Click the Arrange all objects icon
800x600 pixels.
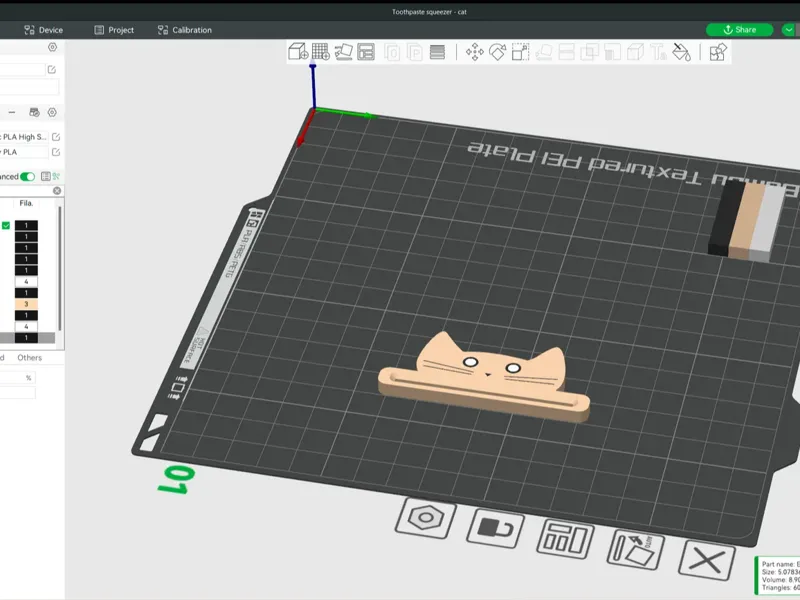point(366,52)
